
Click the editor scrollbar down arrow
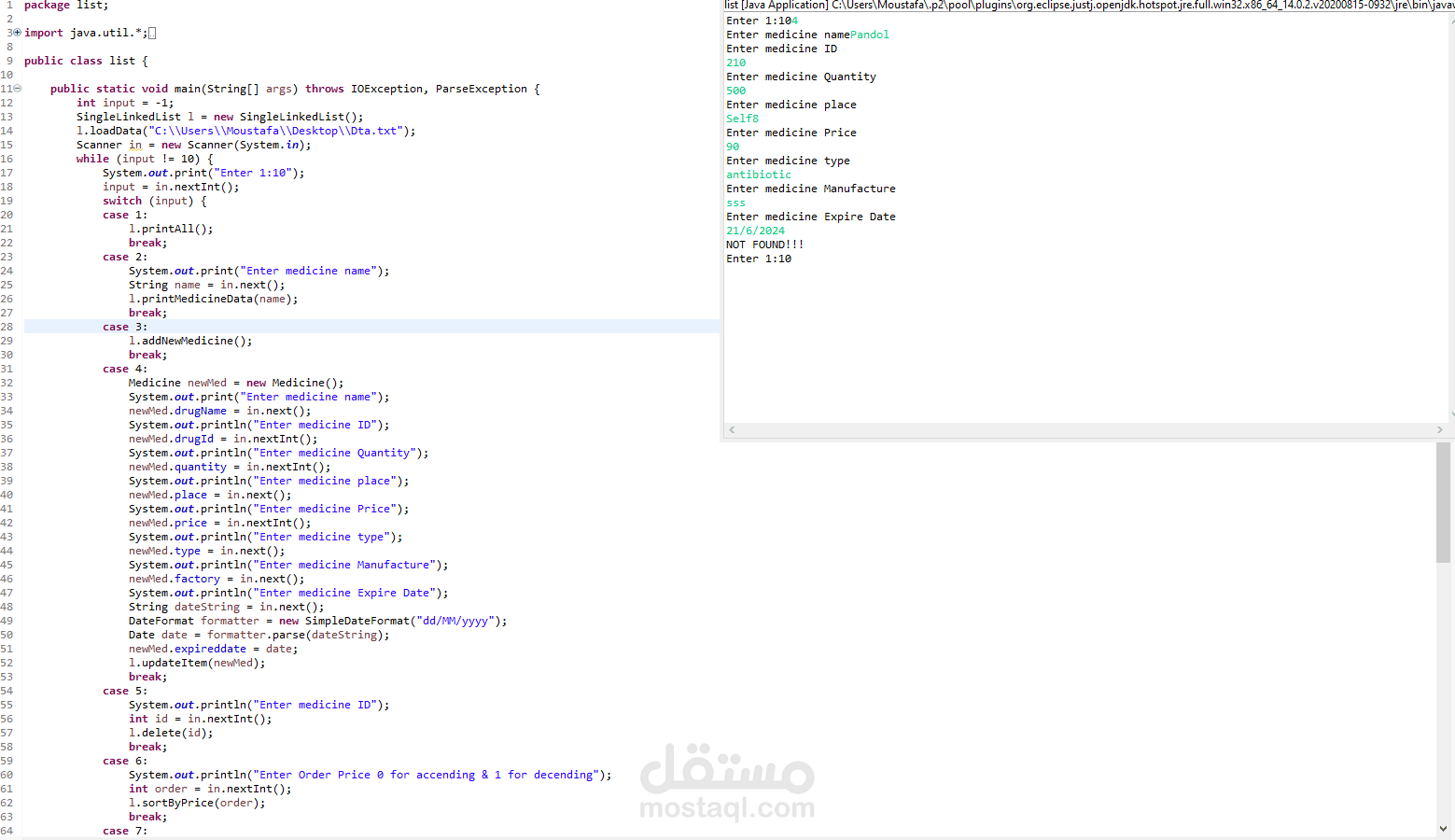pyautogui.click(x=1443, y=828)
